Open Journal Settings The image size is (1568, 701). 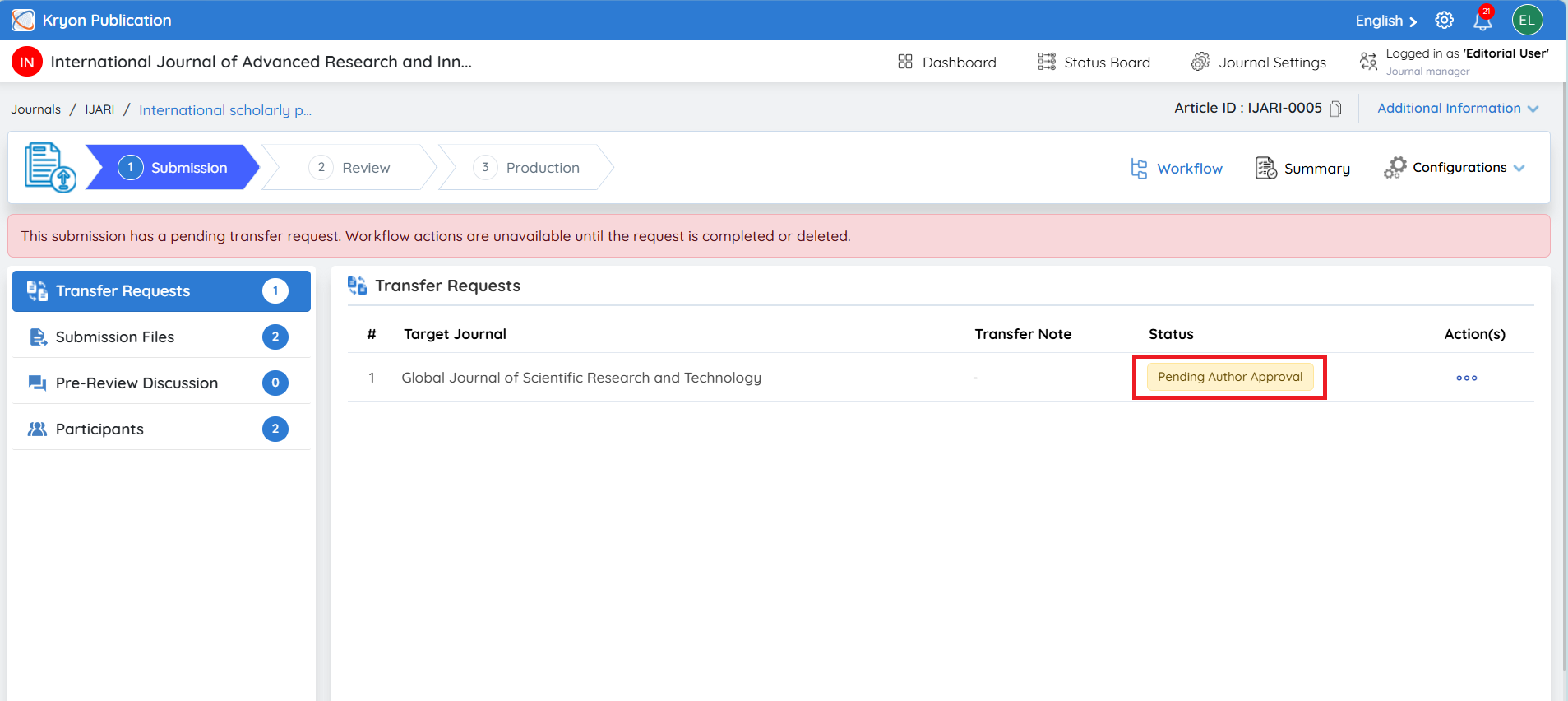1259,62
